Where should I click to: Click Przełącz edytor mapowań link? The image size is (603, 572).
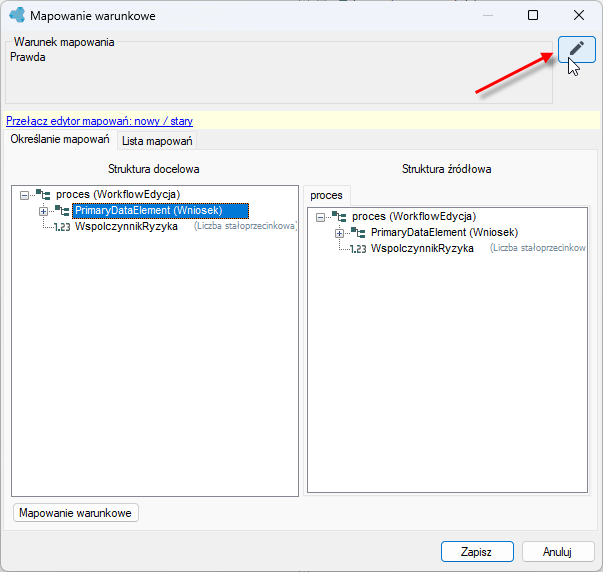[99, 121]
